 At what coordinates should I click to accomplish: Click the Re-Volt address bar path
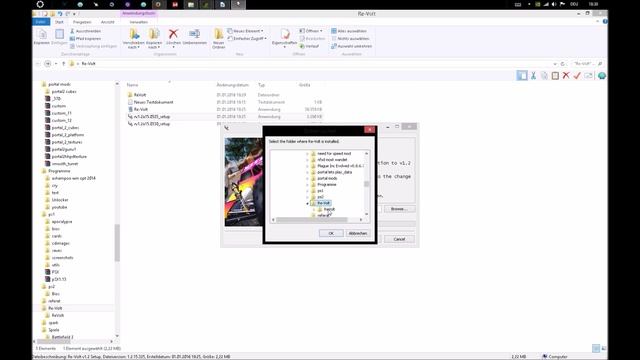click(89, 64)
